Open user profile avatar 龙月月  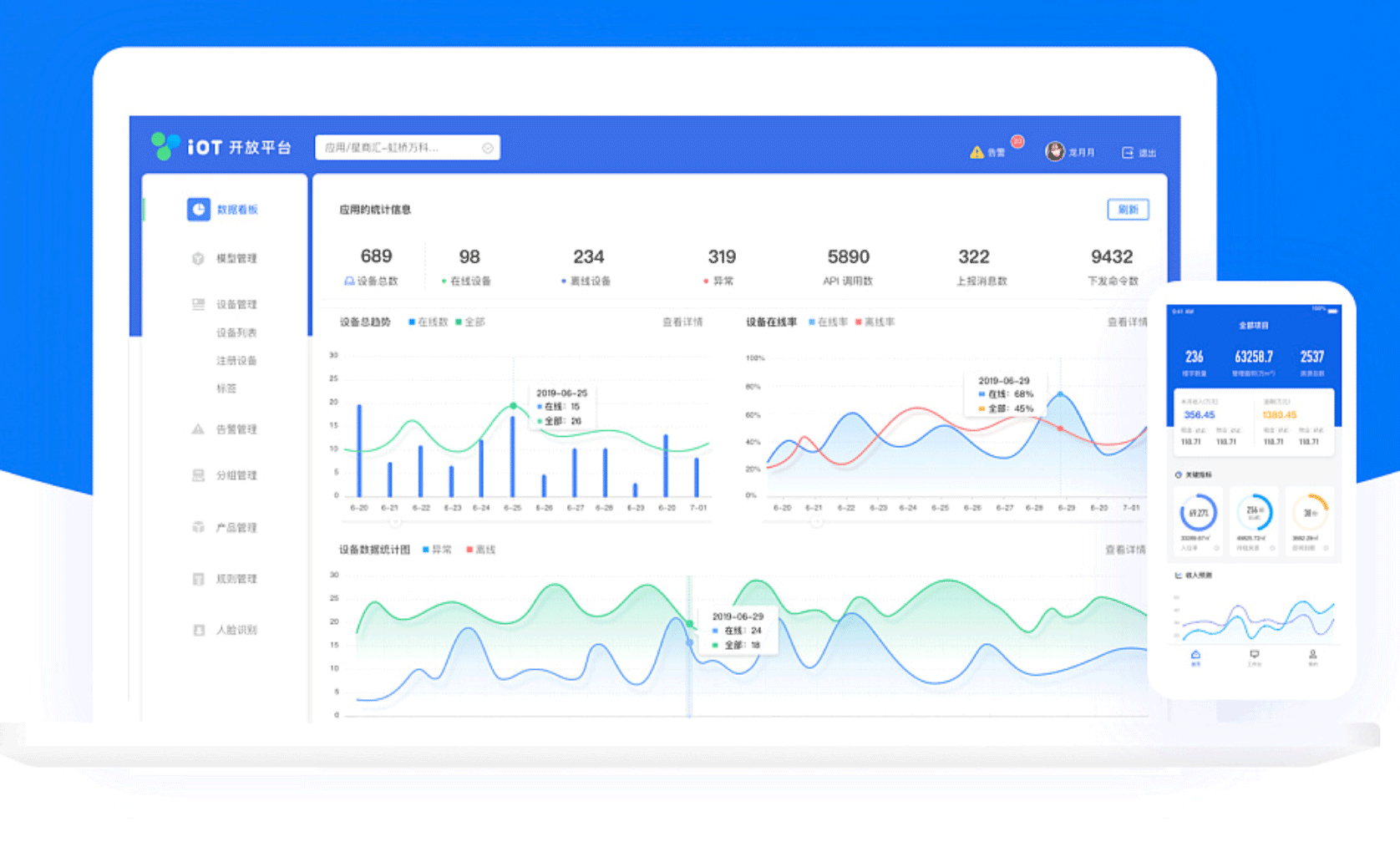tap(1055, 151)
